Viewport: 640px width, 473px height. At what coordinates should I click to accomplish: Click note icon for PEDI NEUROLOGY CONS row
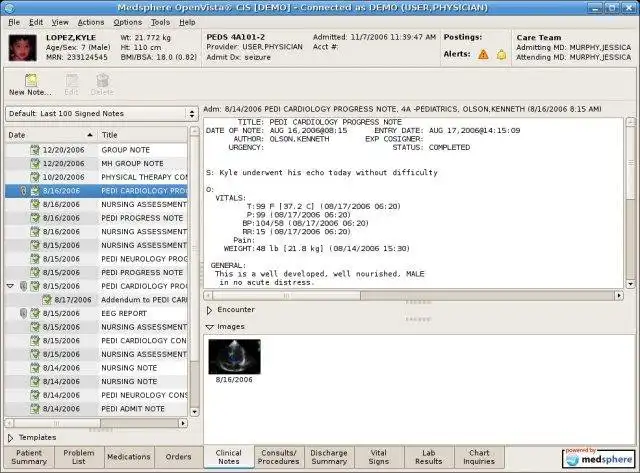tap(35, 395)
